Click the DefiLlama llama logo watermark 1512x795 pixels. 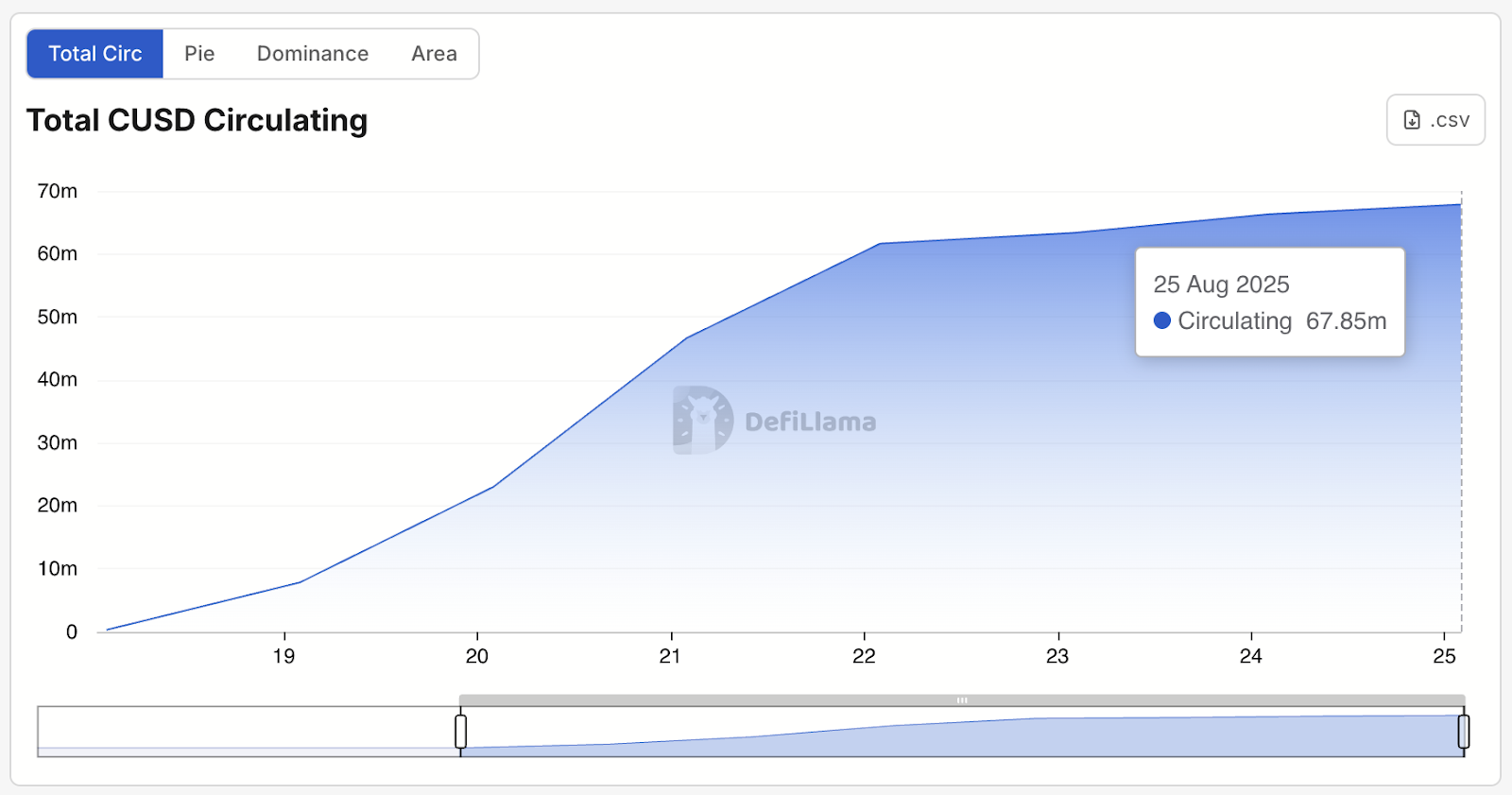[702, 420]
